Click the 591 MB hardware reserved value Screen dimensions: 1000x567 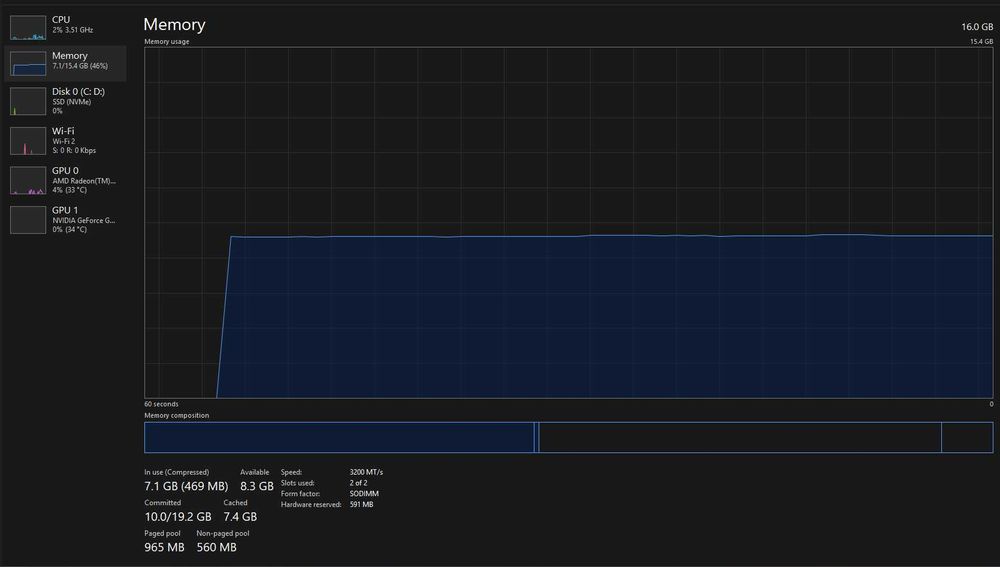[362, 504]
